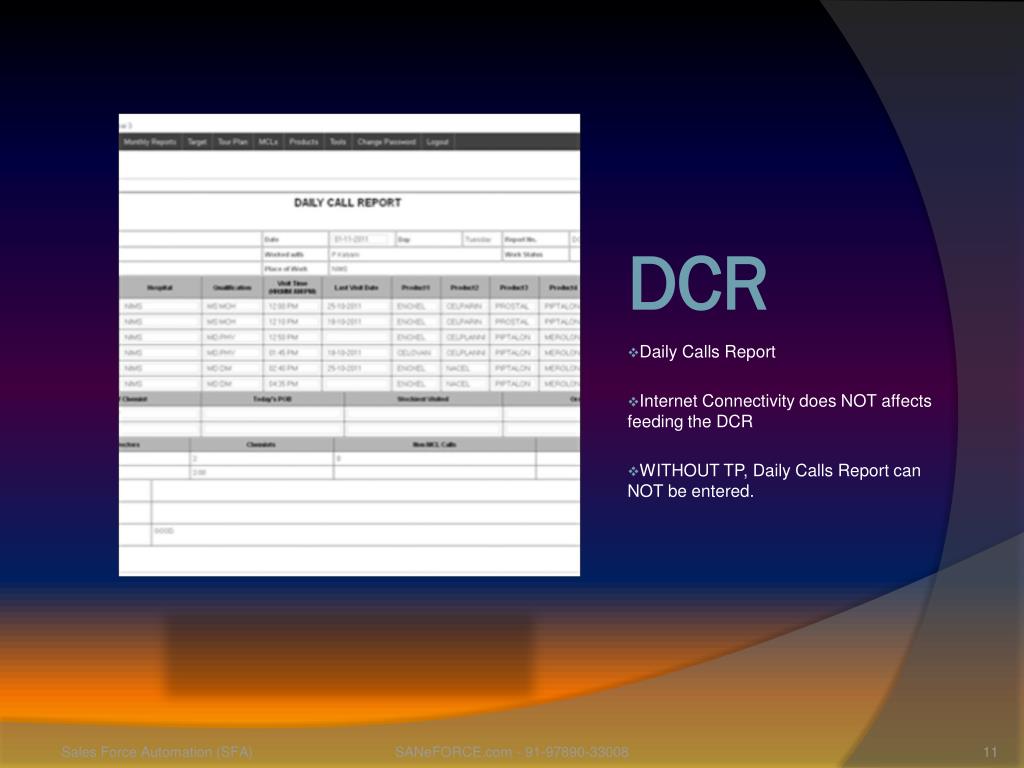Click the Non-MCL Calls column header
This screenshot has height=768, width=1024.
434,445
